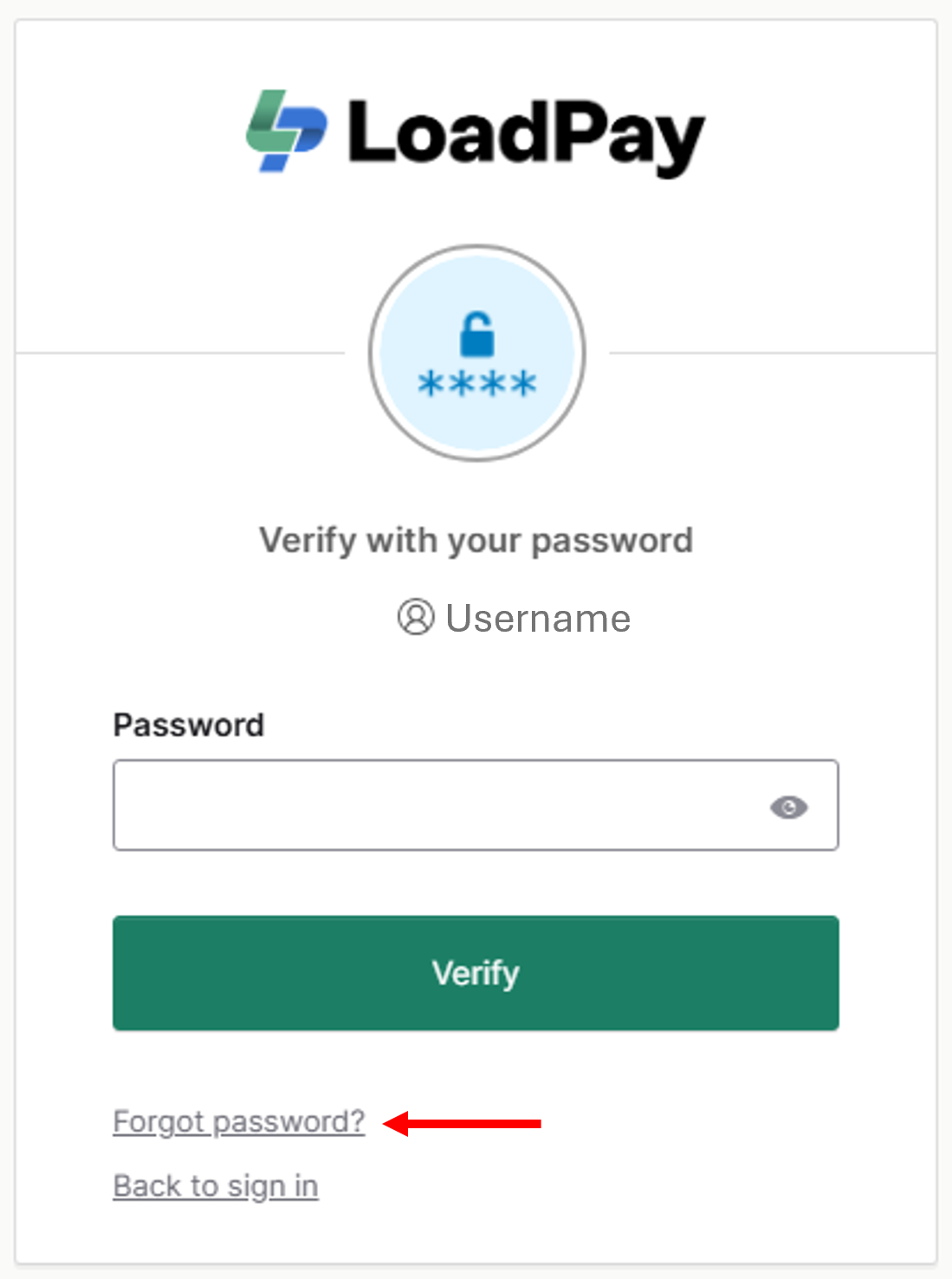Click the LoadPay green and blue logo emblem
Image resolution: width=952 pixels, height=1279 pixels.
[286, 131]
